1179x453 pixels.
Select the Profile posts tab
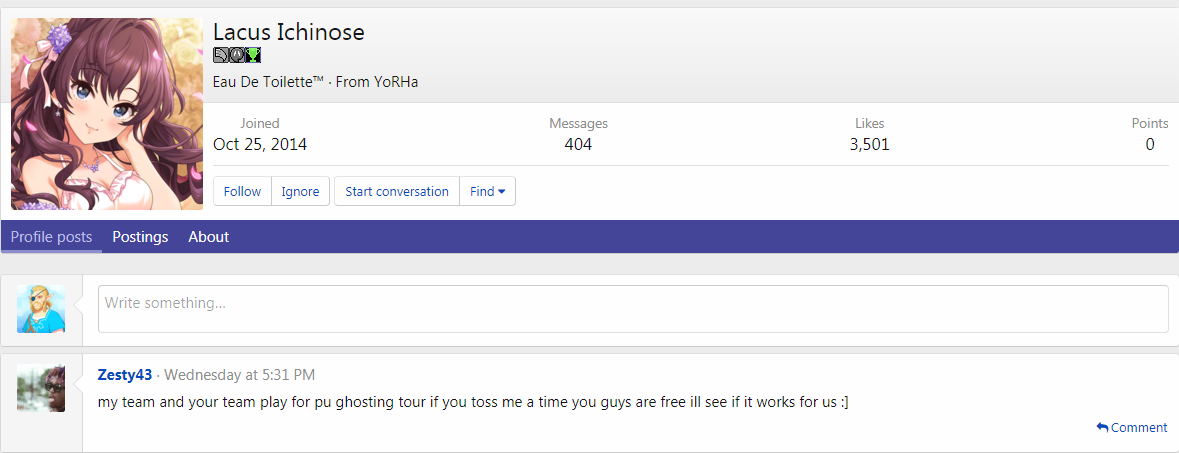click(51, 237)
